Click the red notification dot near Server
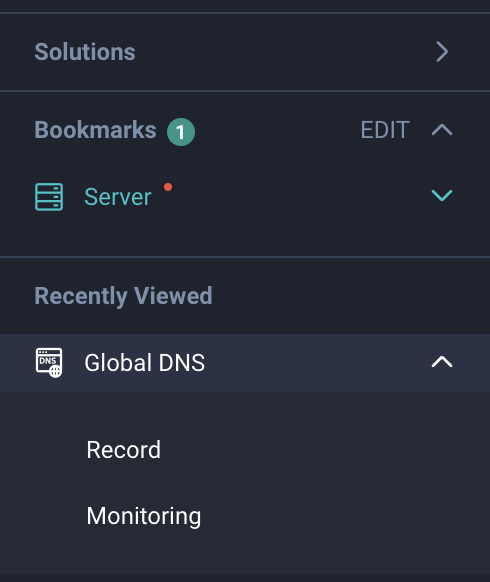Image resolution: width=490 pixels, height=582 pixels. click(168, 187)
